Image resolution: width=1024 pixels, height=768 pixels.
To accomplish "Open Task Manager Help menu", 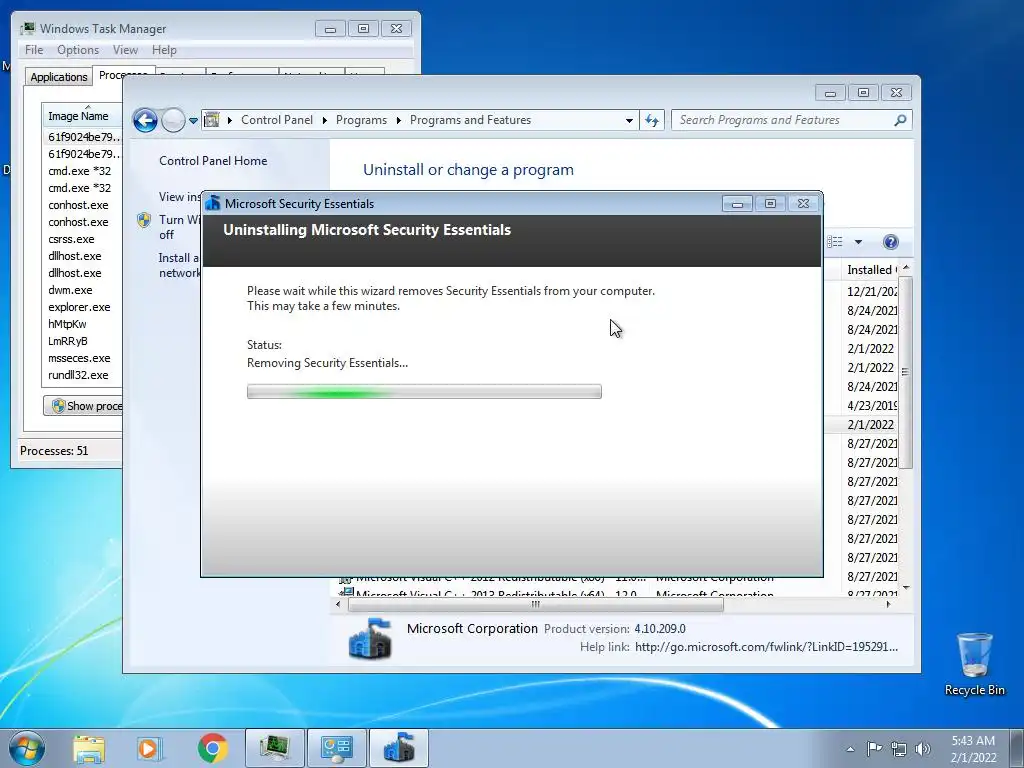I will click(164, 50).
